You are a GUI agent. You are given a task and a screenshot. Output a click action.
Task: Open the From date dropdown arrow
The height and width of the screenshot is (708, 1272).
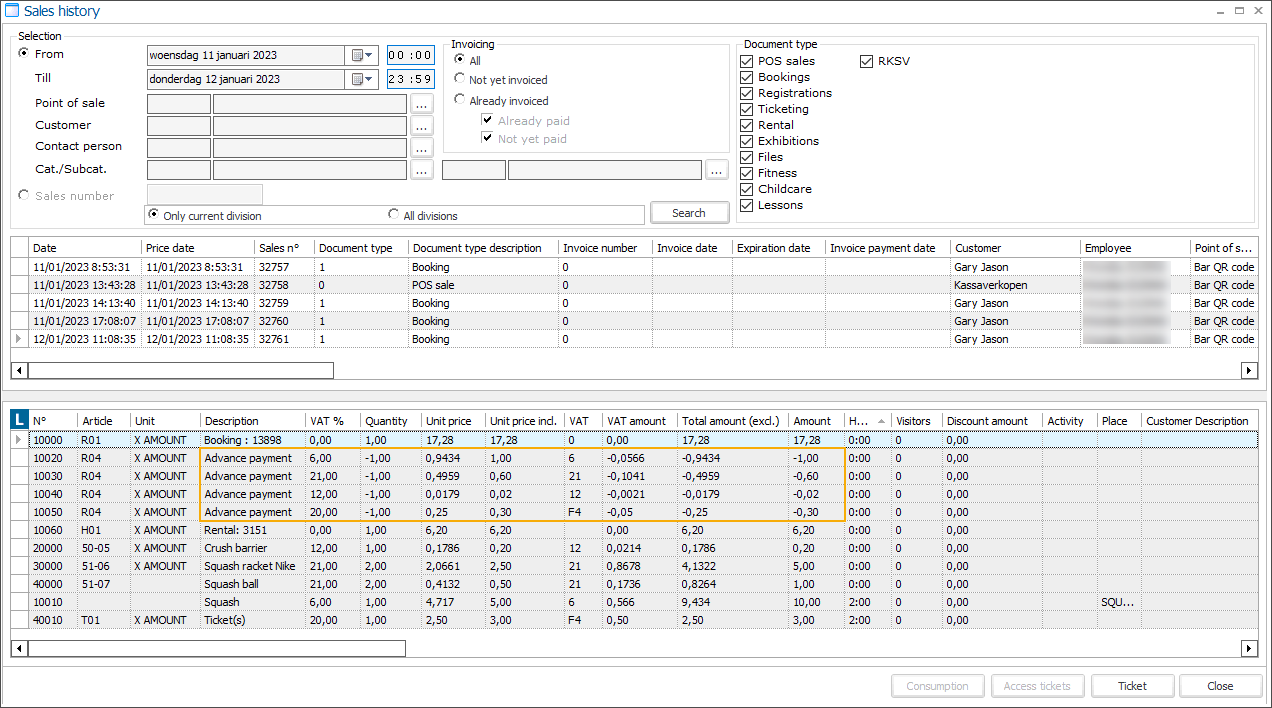[366, 55]
